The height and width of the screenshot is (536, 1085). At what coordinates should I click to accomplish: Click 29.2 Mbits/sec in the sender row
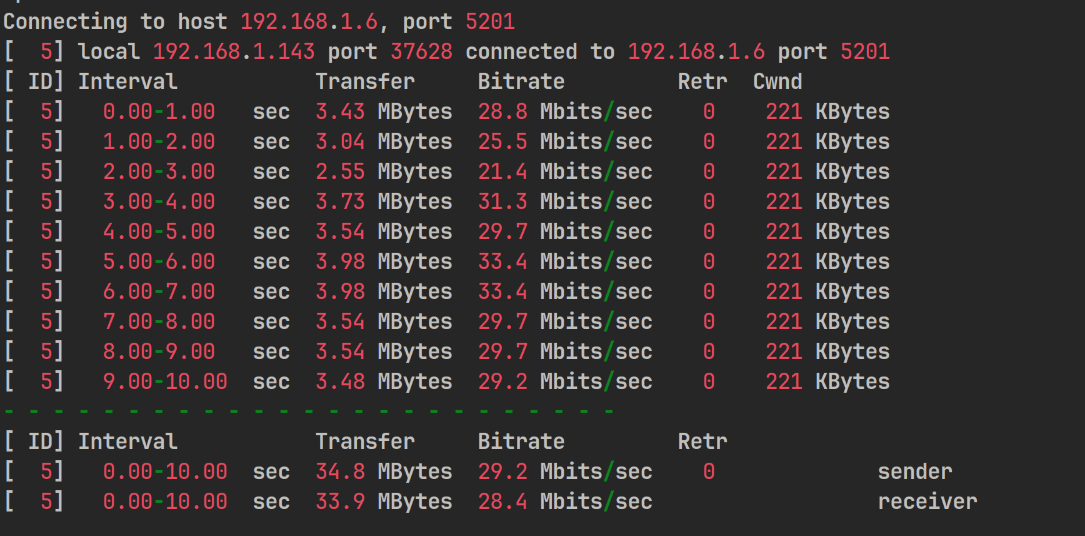(565, 472)
